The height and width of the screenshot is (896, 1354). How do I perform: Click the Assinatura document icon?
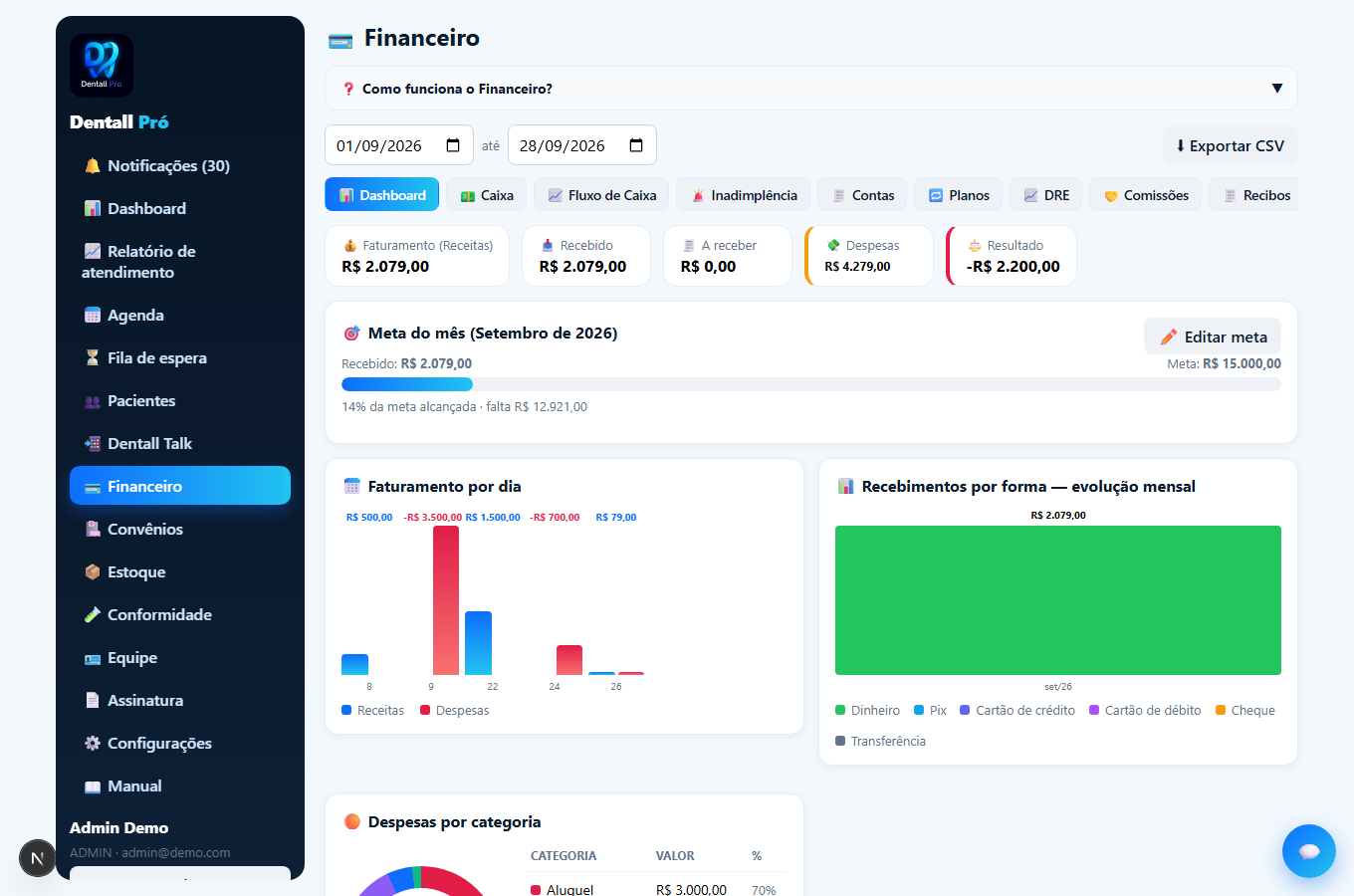(93, 700)
